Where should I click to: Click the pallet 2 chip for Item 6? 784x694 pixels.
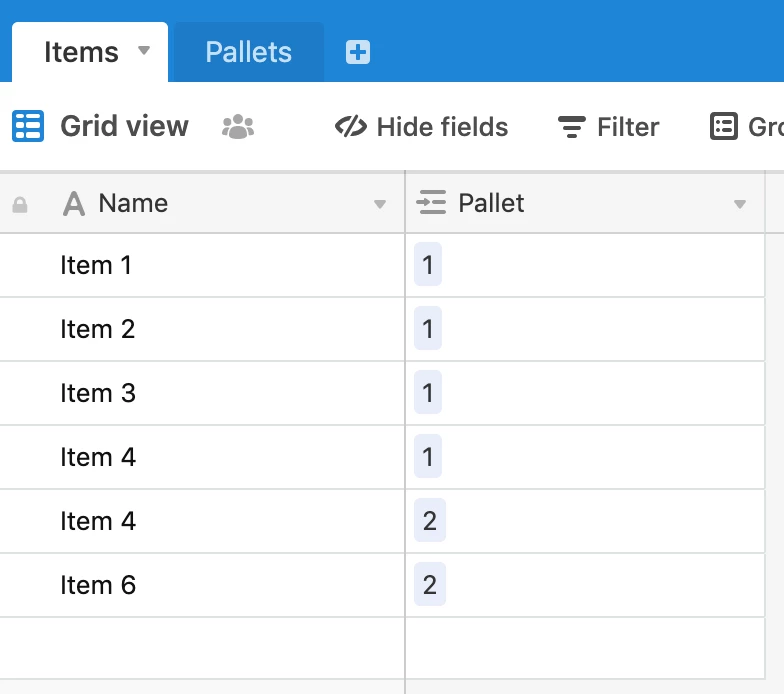pyautogui.click(x=430, y=585)
